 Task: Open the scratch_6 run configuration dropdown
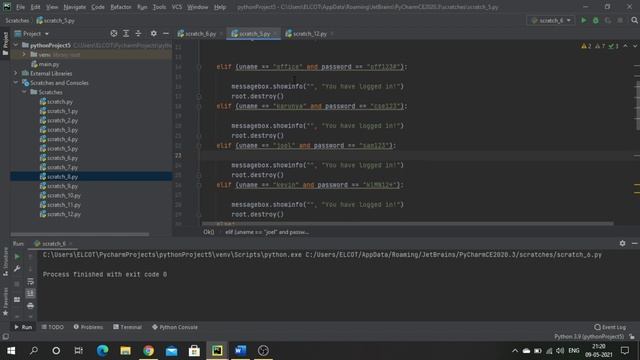tap(551, 20)
